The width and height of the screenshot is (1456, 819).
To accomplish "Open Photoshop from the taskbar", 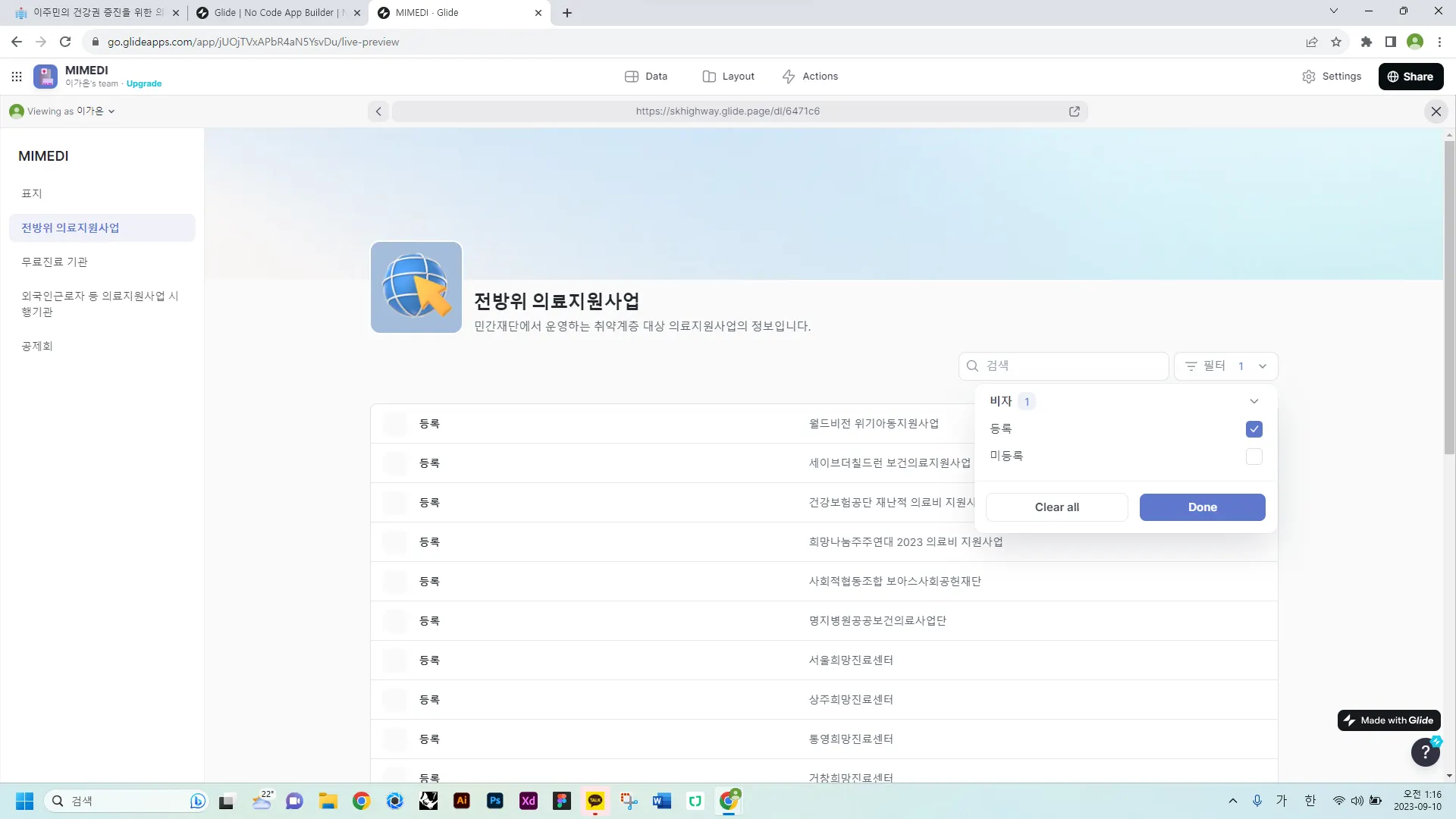I will (x=495, y=801).
